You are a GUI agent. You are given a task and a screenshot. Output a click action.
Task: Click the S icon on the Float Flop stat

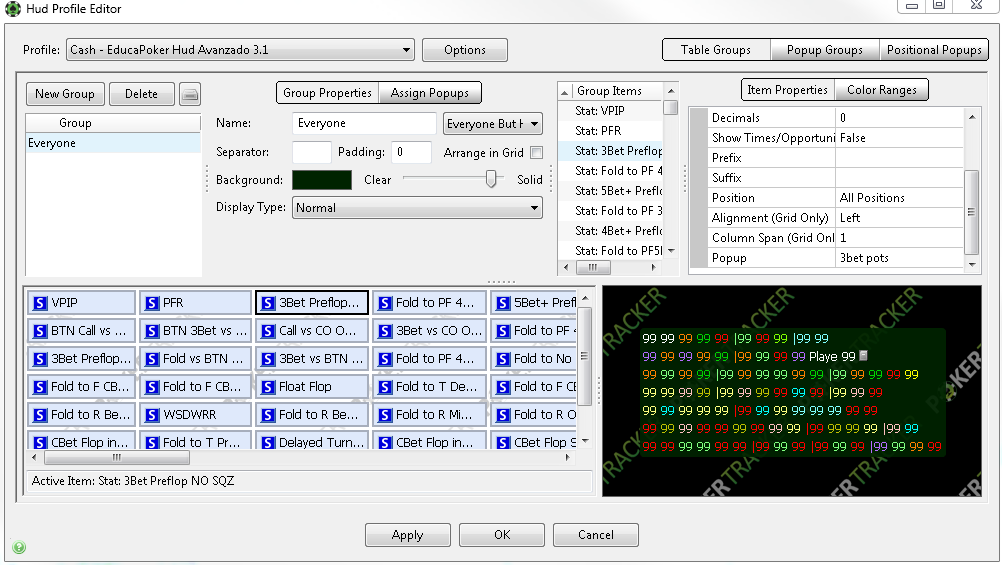[268, 387]
